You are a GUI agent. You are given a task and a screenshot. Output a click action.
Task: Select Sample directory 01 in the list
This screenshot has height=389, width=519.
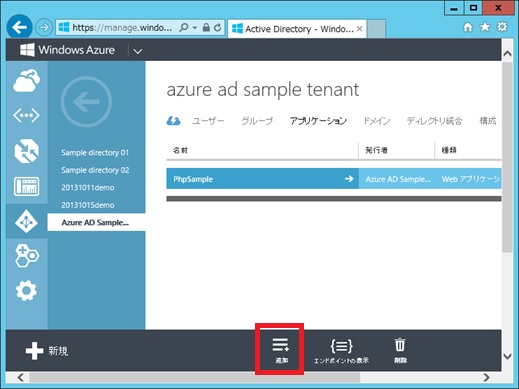point(95,153)
